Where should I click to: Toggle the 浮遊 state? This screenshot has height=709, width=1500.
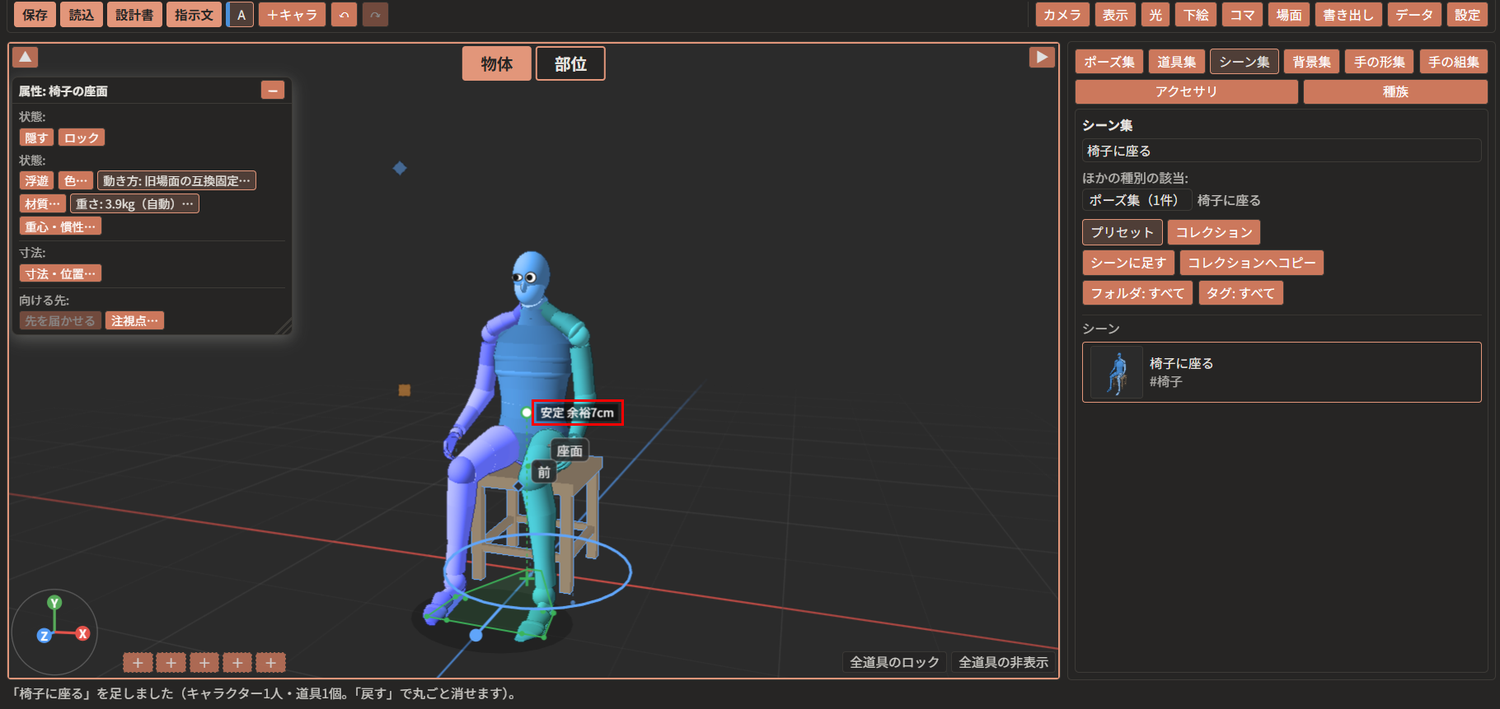pos(37,180)
